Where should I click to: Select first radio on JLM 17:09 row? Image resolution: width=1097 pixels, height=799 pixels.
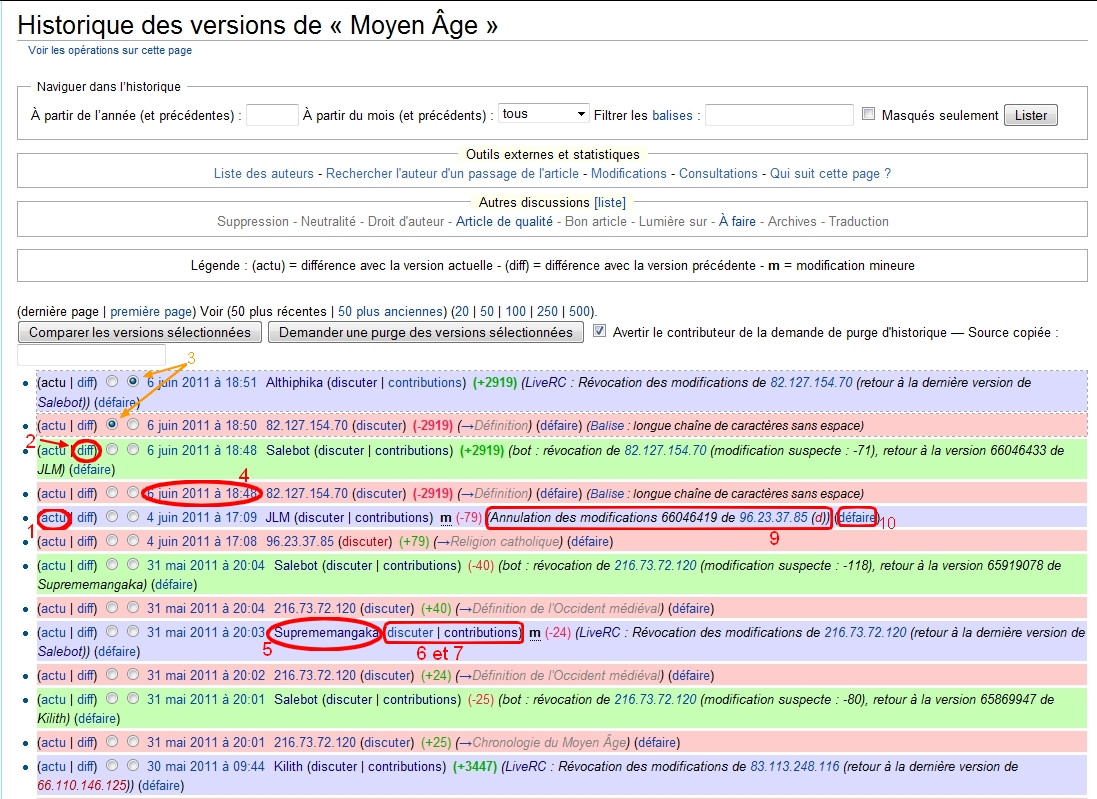click(112, 517)
